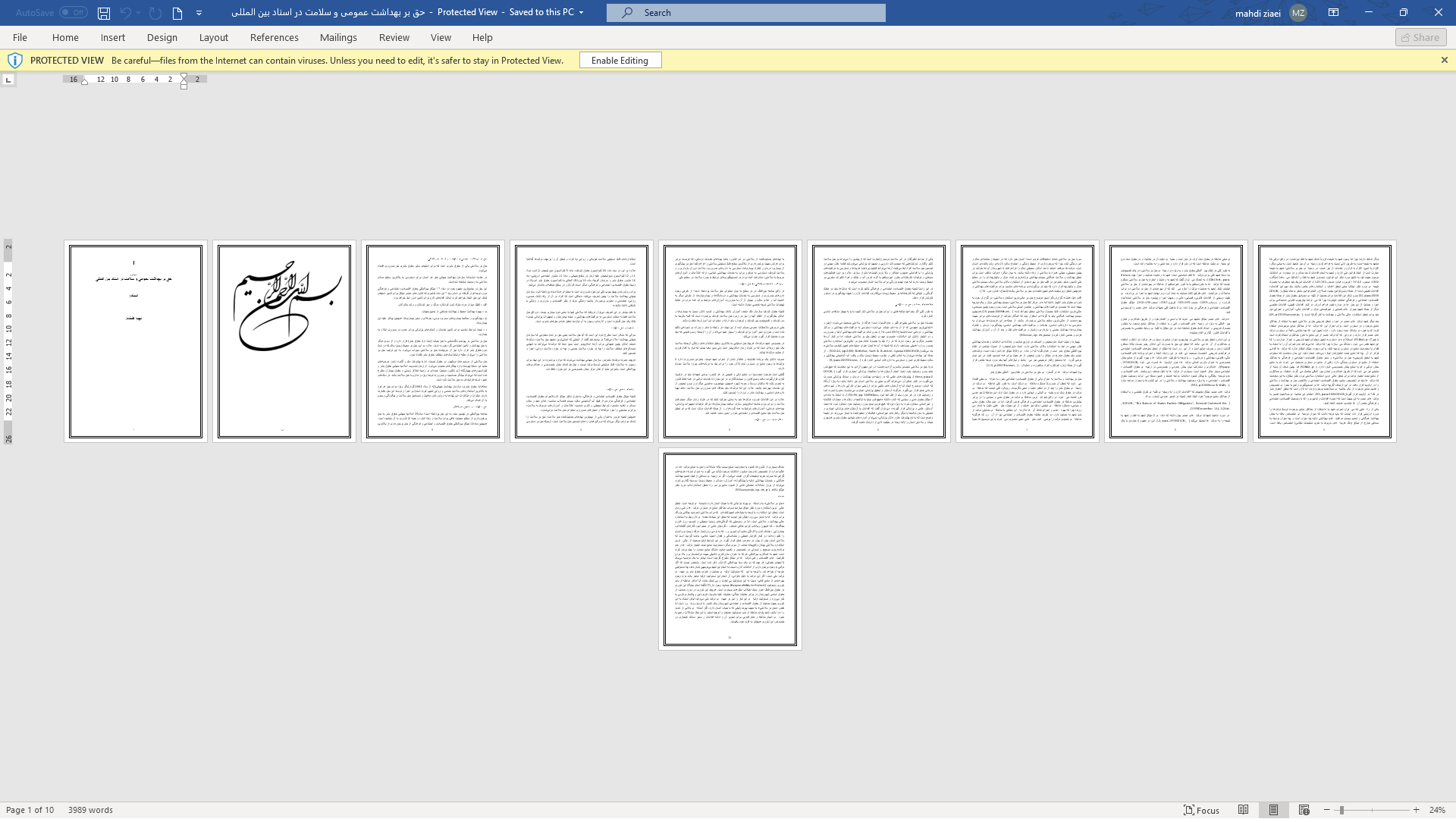The image size is (1456, 819).
Task: Click the Zoom Out minus button
Action: [1326, 810]
